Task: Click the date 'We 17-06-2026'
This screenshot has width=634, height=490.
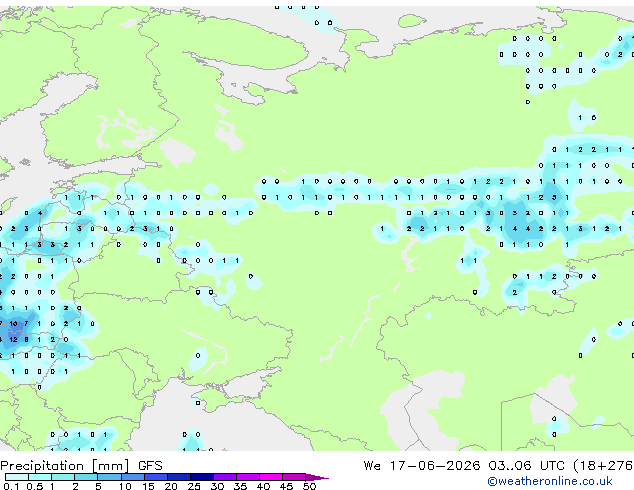Action: [x=422, y=466]
